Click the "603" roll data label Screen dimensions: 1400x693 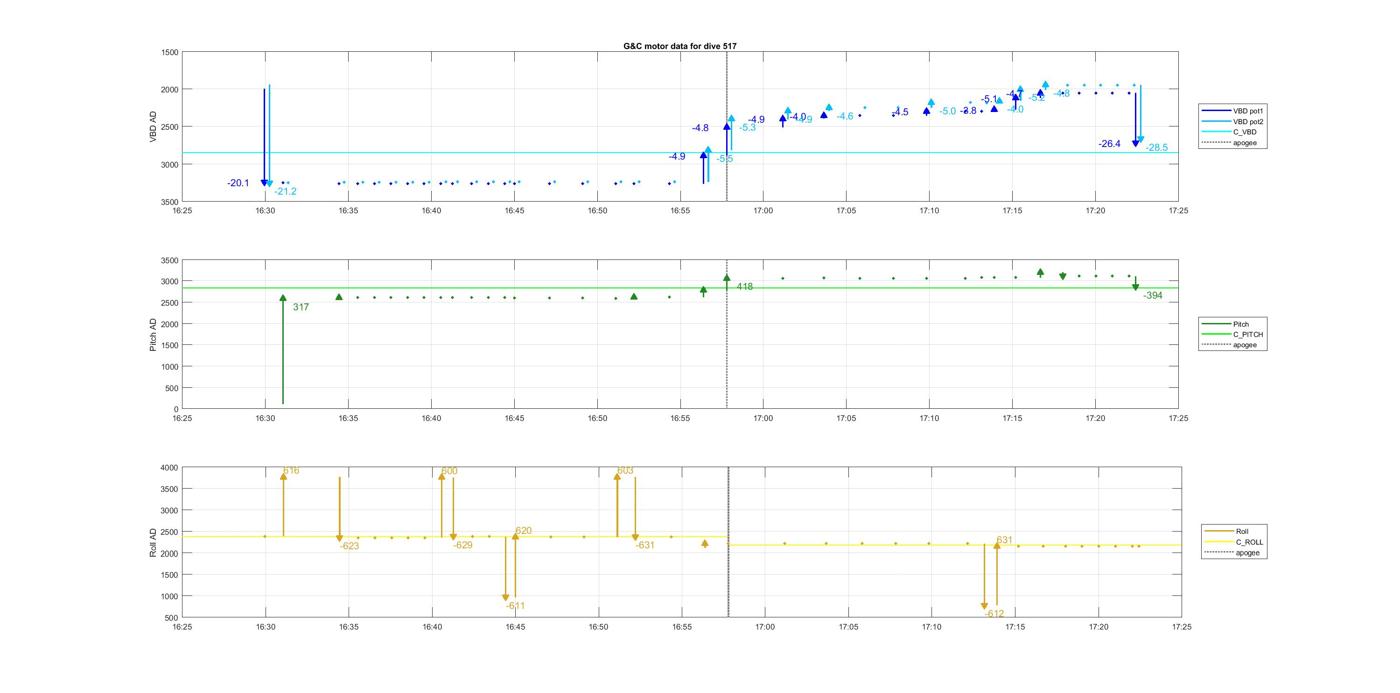coord(626,470)
